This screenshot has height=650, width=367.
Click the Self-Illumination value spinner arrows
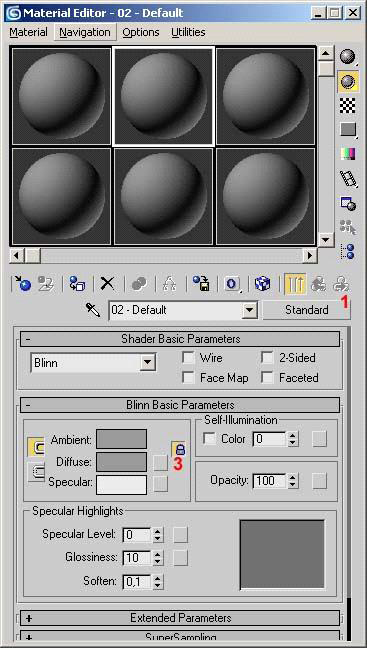point(293,439)
